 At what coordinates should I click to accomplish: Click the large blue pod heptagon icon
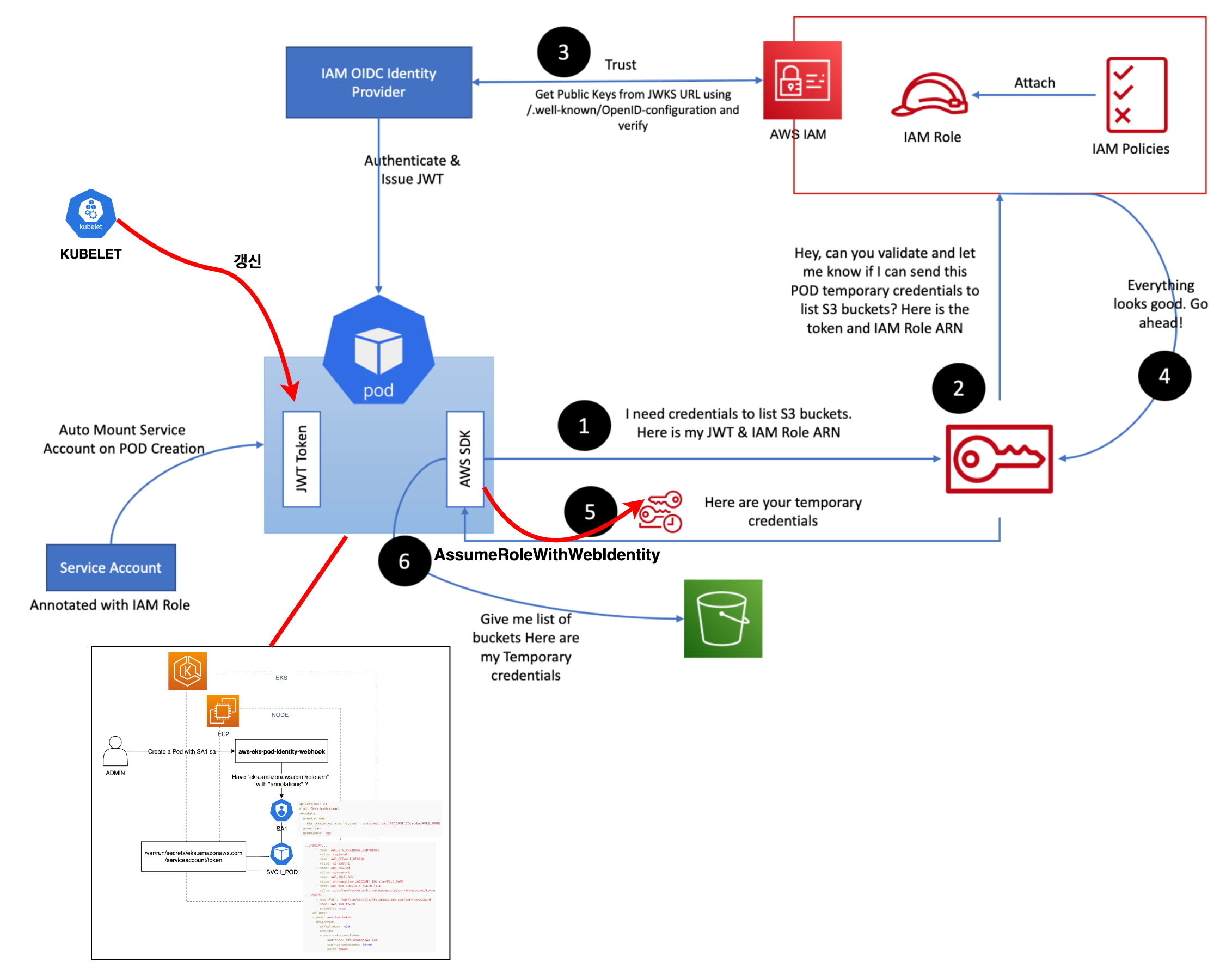(x=379, y=350)
